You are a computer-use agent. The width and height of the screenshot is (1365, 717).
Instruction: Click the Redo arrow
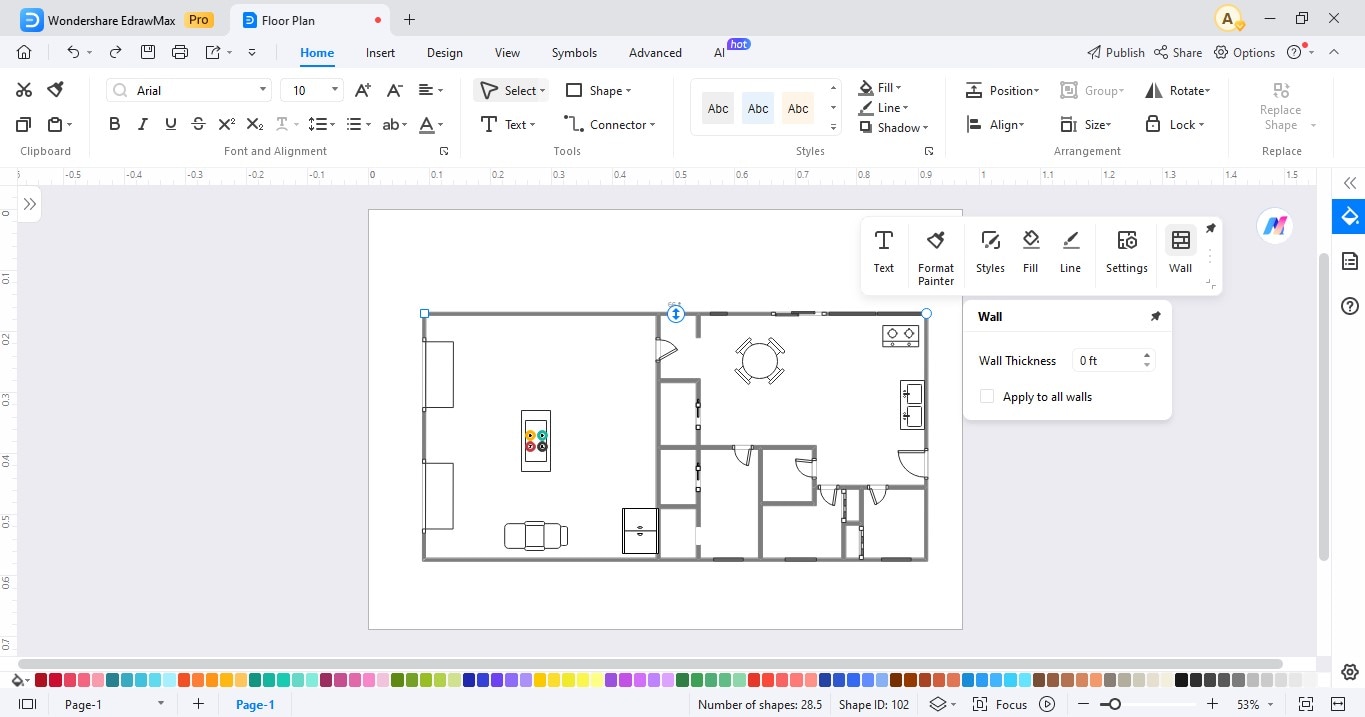115,52
